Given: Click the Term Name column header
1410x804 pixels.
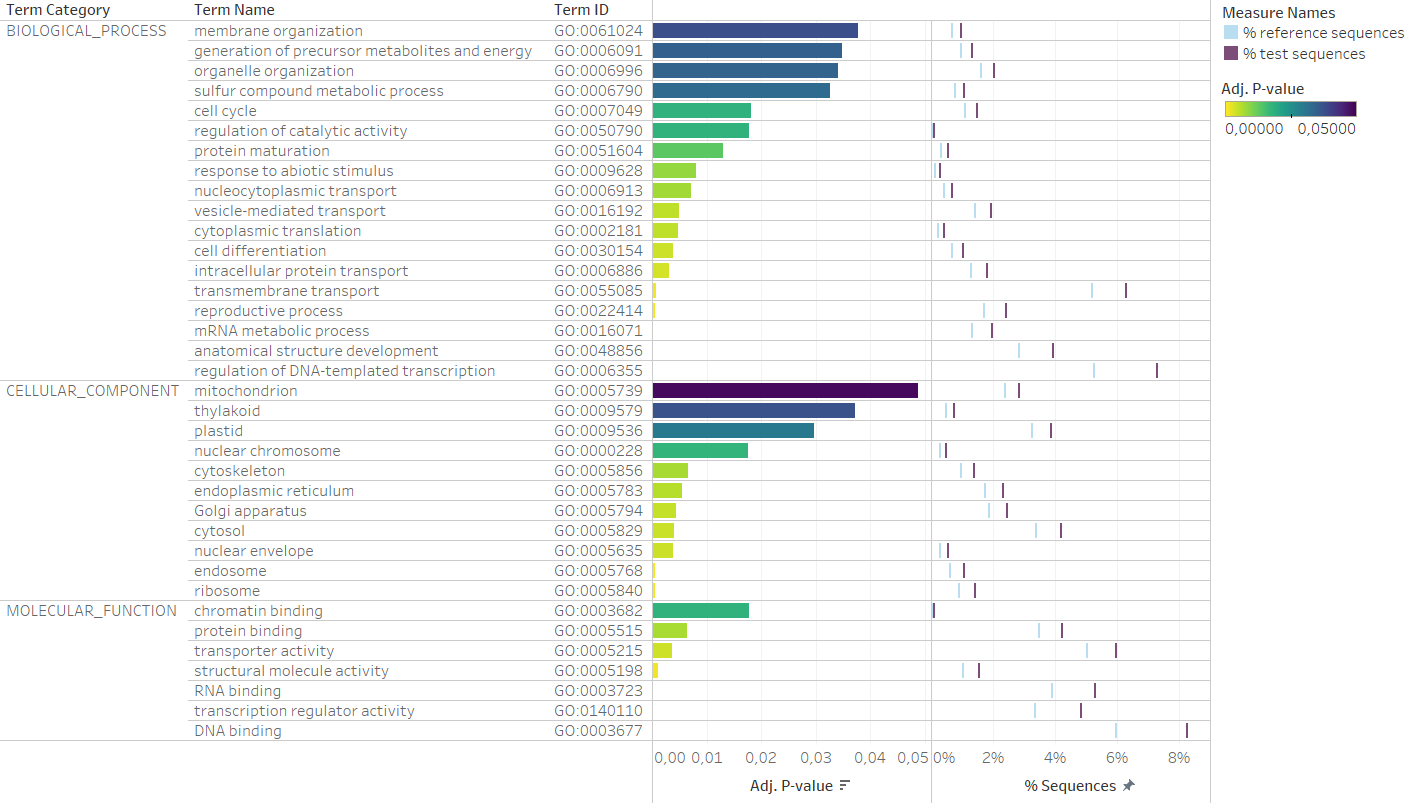Looking at the screenshot, I should tap(234, 10).
